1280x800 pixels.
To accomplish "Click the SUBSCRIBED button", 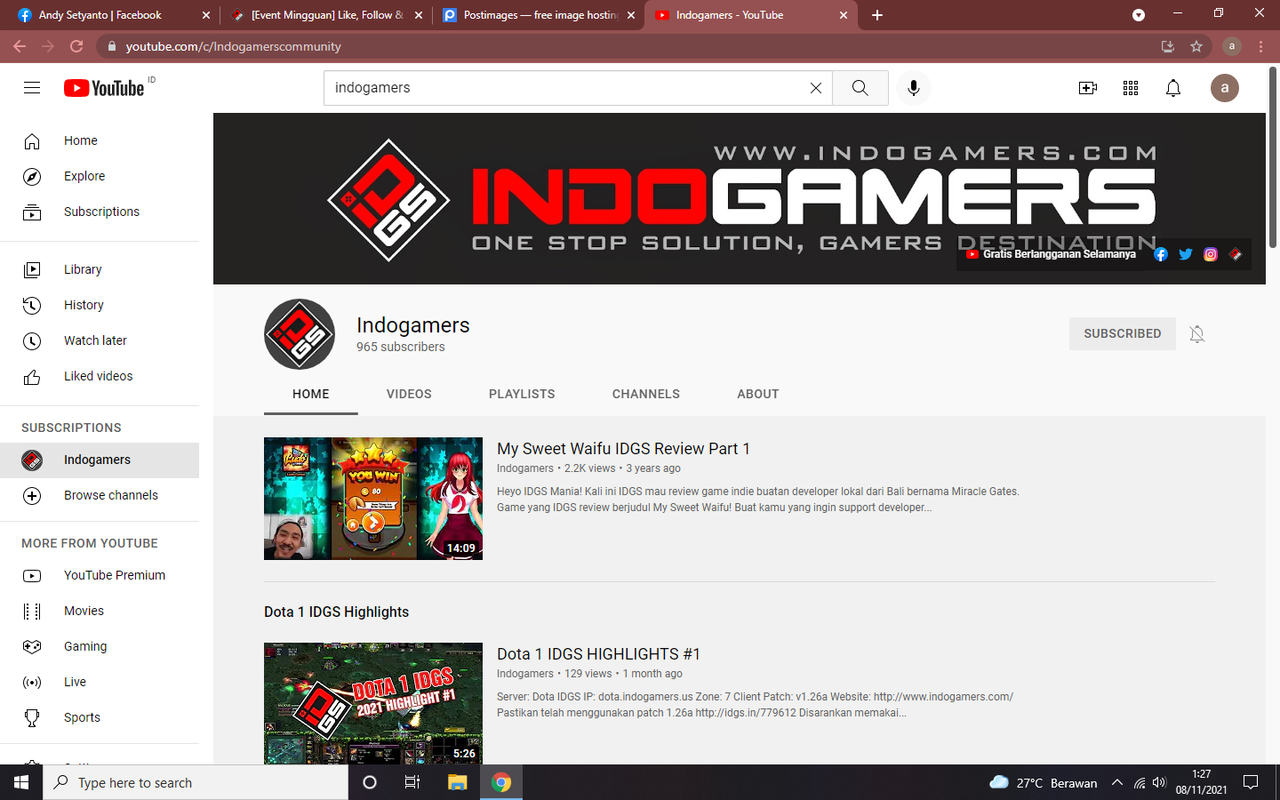I will [x=1122, y=334].
